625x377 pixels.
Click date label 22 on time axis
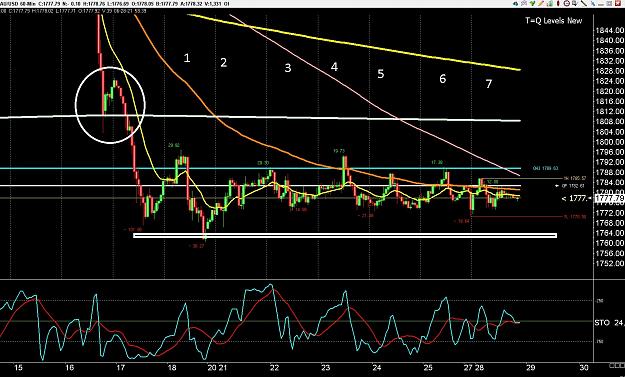pos(274,367)
